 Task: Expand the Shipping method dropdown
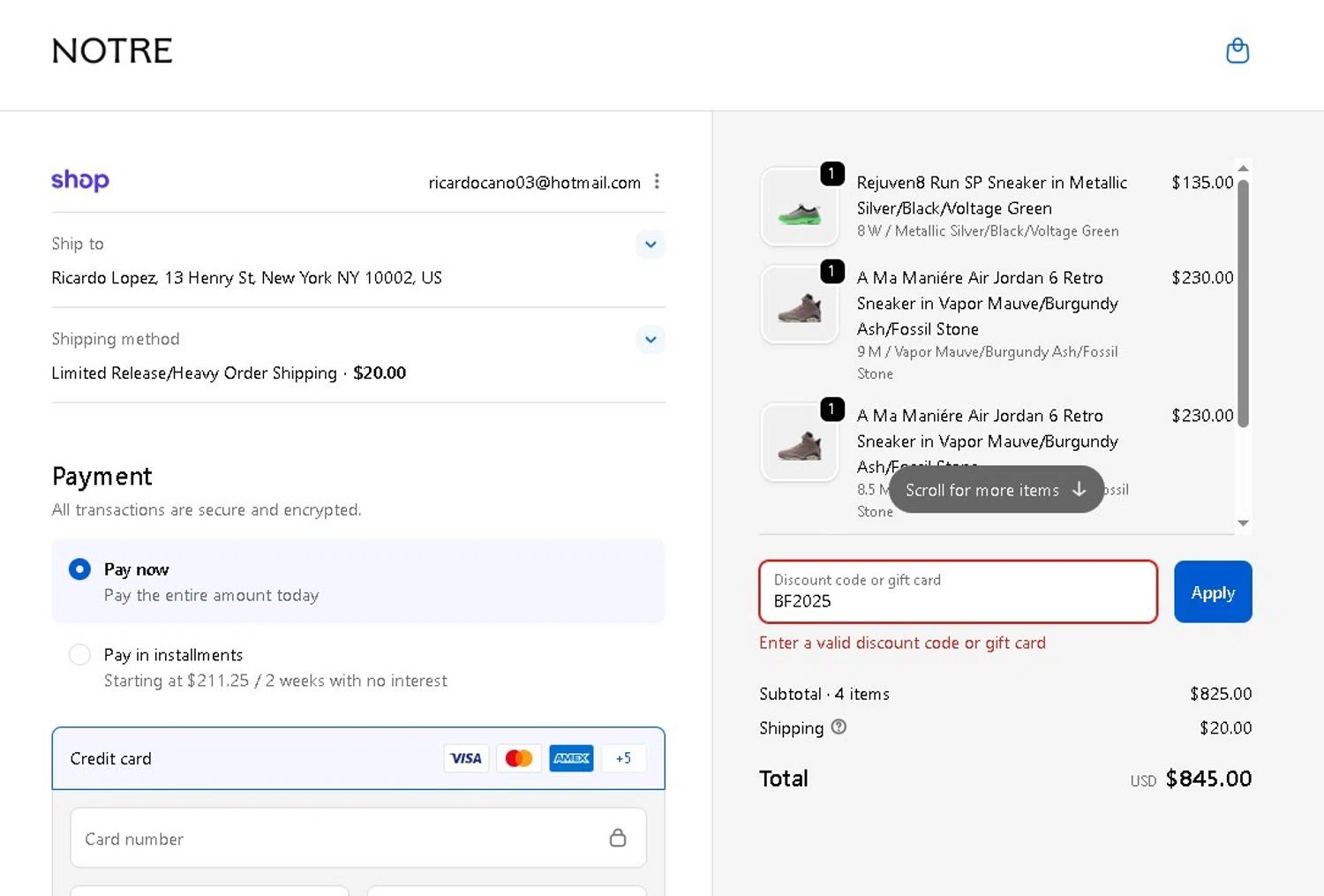point(651,340)
